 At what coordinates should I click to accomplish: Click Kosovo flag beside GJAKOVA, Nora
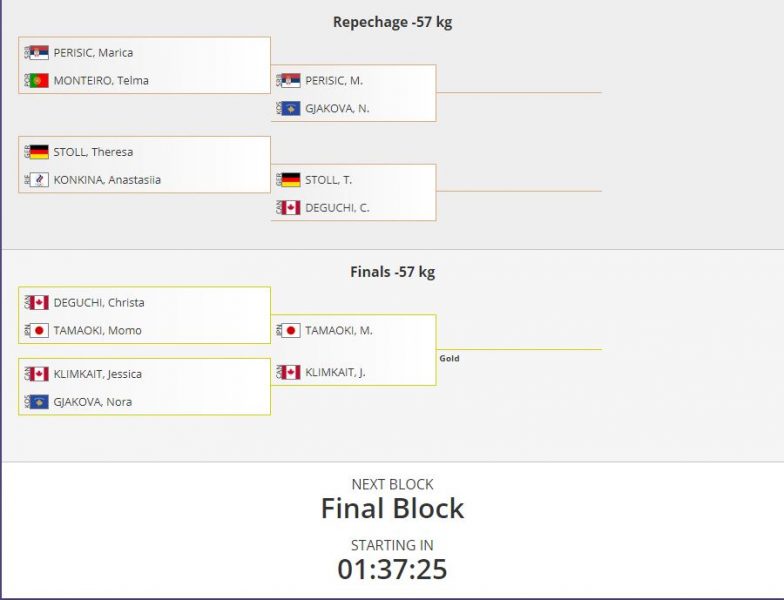[39, 402]
